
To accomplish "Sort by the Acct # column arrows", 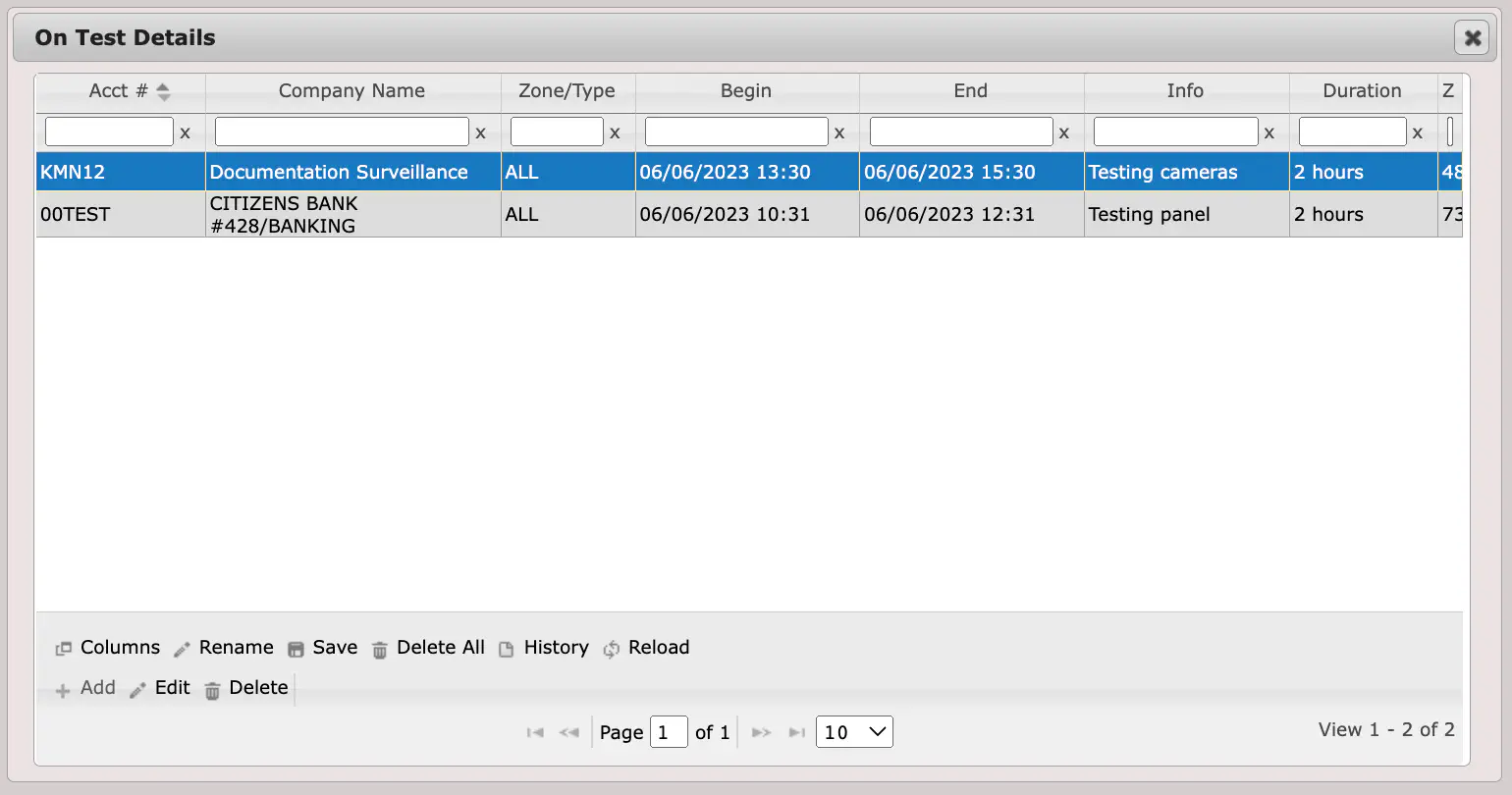I will [163, 91].
